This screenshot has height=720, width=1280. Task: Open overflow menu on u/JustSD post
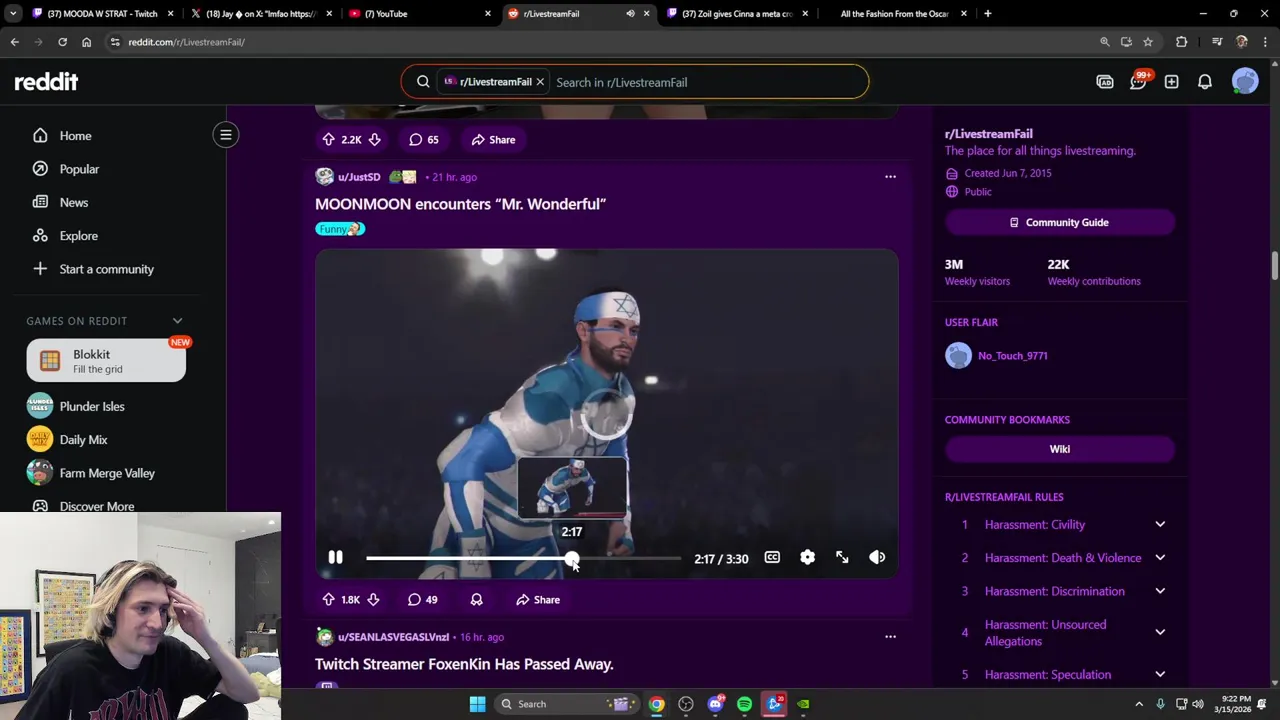pos(890,177)
